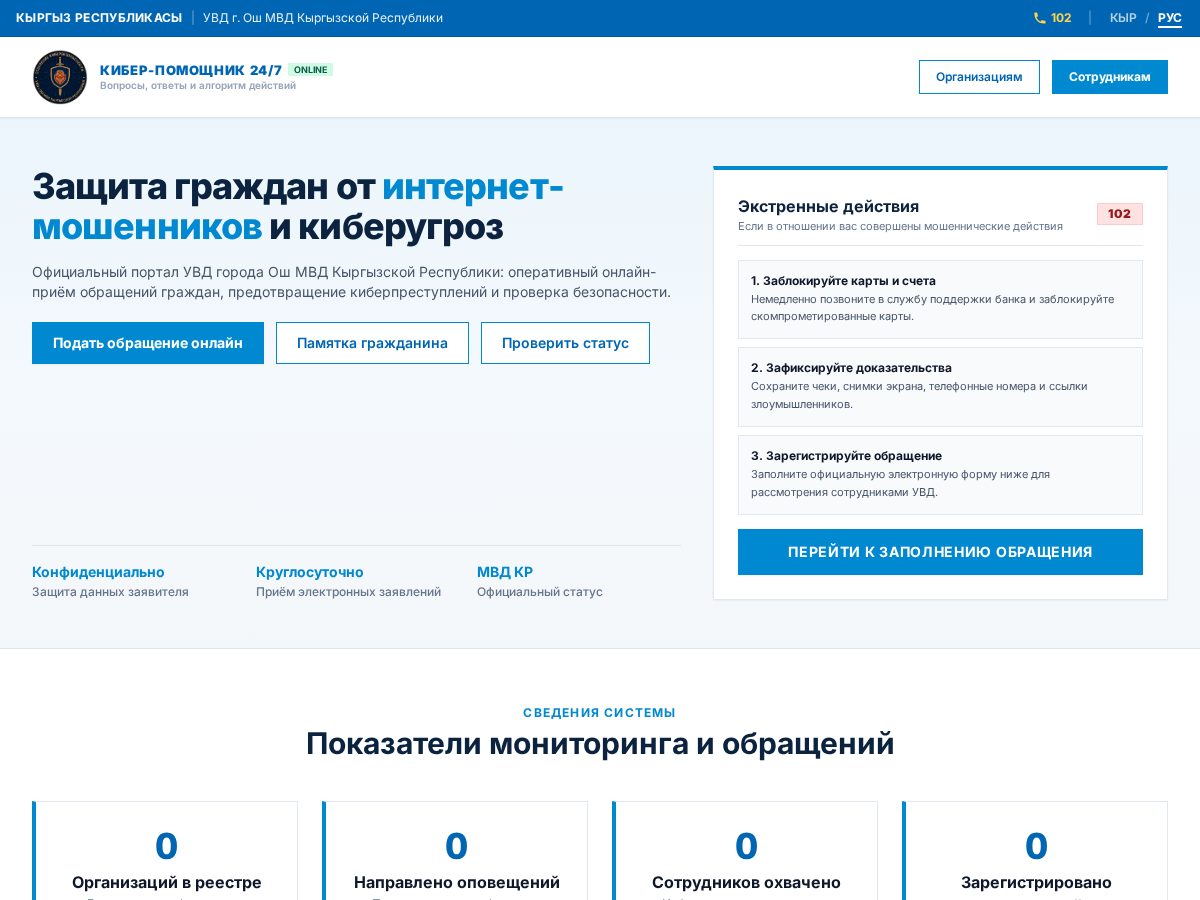The image size is (1200, 900).
Task: Click the Зарегистрировано stat card
Action: coord(1036,850)
